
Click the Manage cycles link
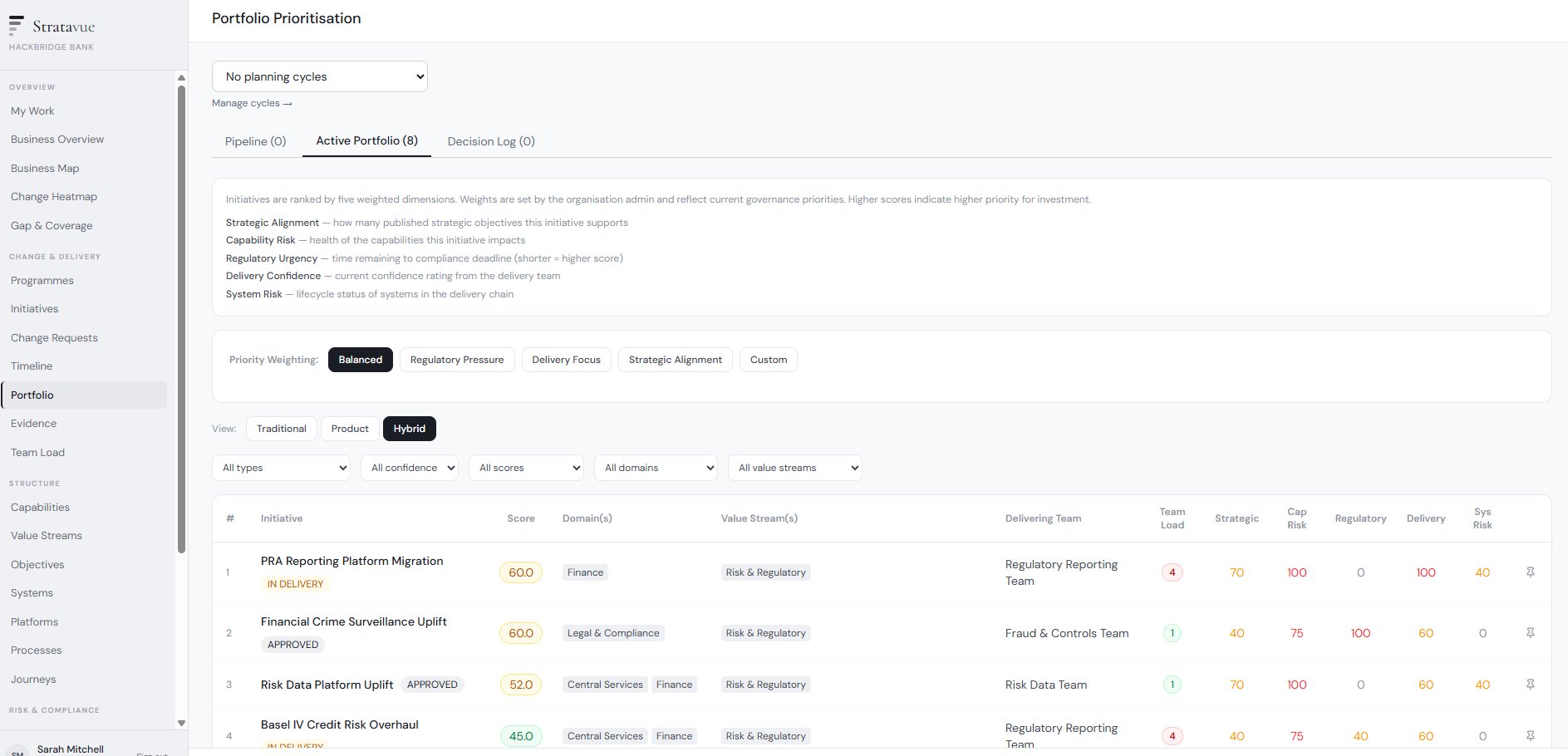252,102
